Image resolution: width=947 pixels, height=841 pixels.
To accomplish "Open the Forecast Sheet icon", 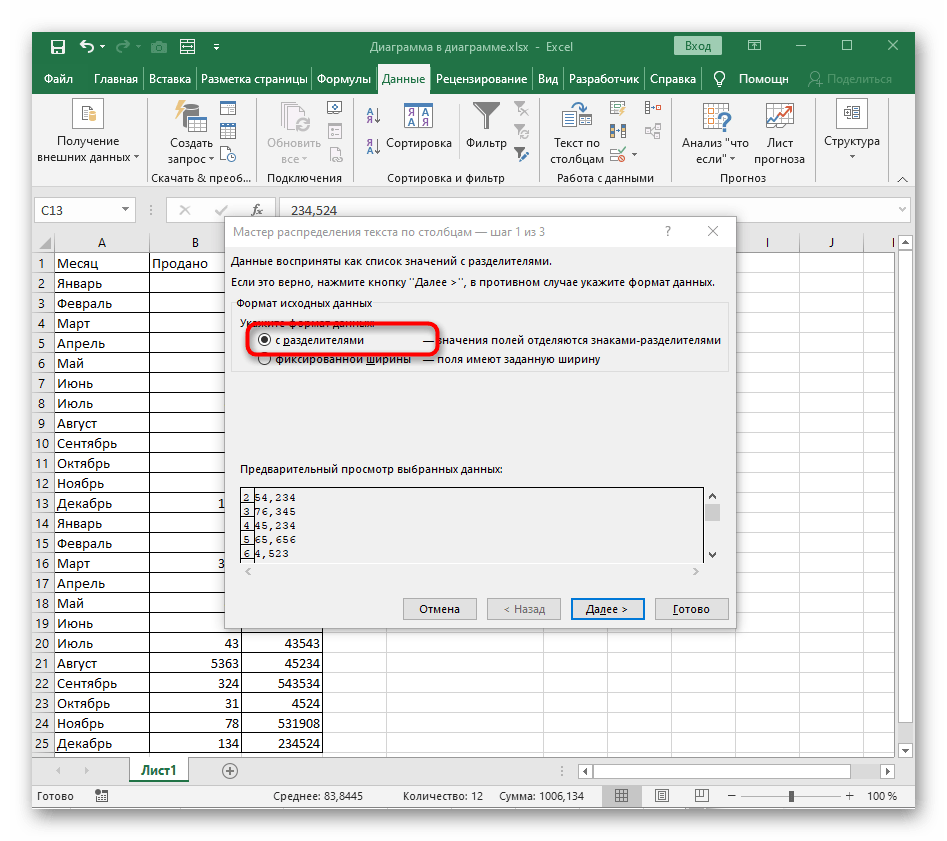I will [x=779, y=118].
